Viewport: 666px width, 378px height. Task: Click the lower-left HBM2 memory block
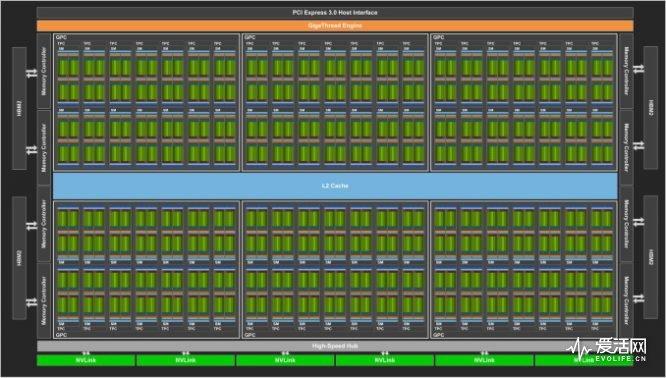click(19, 258)
